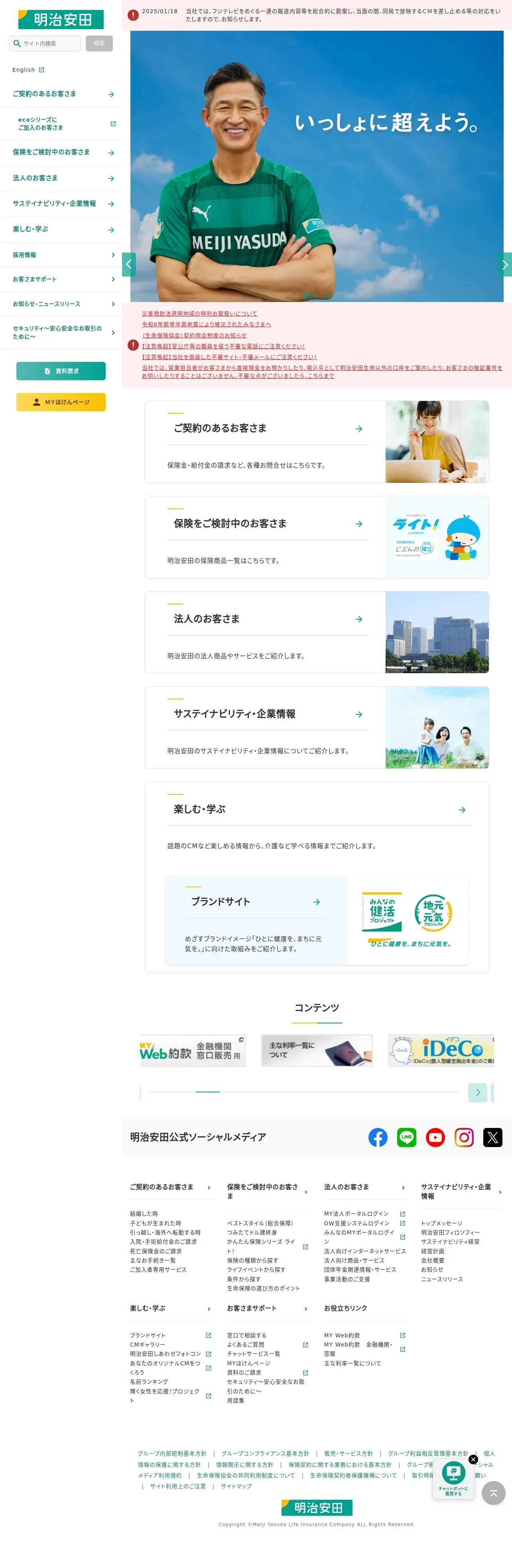512x1568 pixels.
Task: Open 保険をご検討中のお客さま sidebar menu
Action: [61, 152]
